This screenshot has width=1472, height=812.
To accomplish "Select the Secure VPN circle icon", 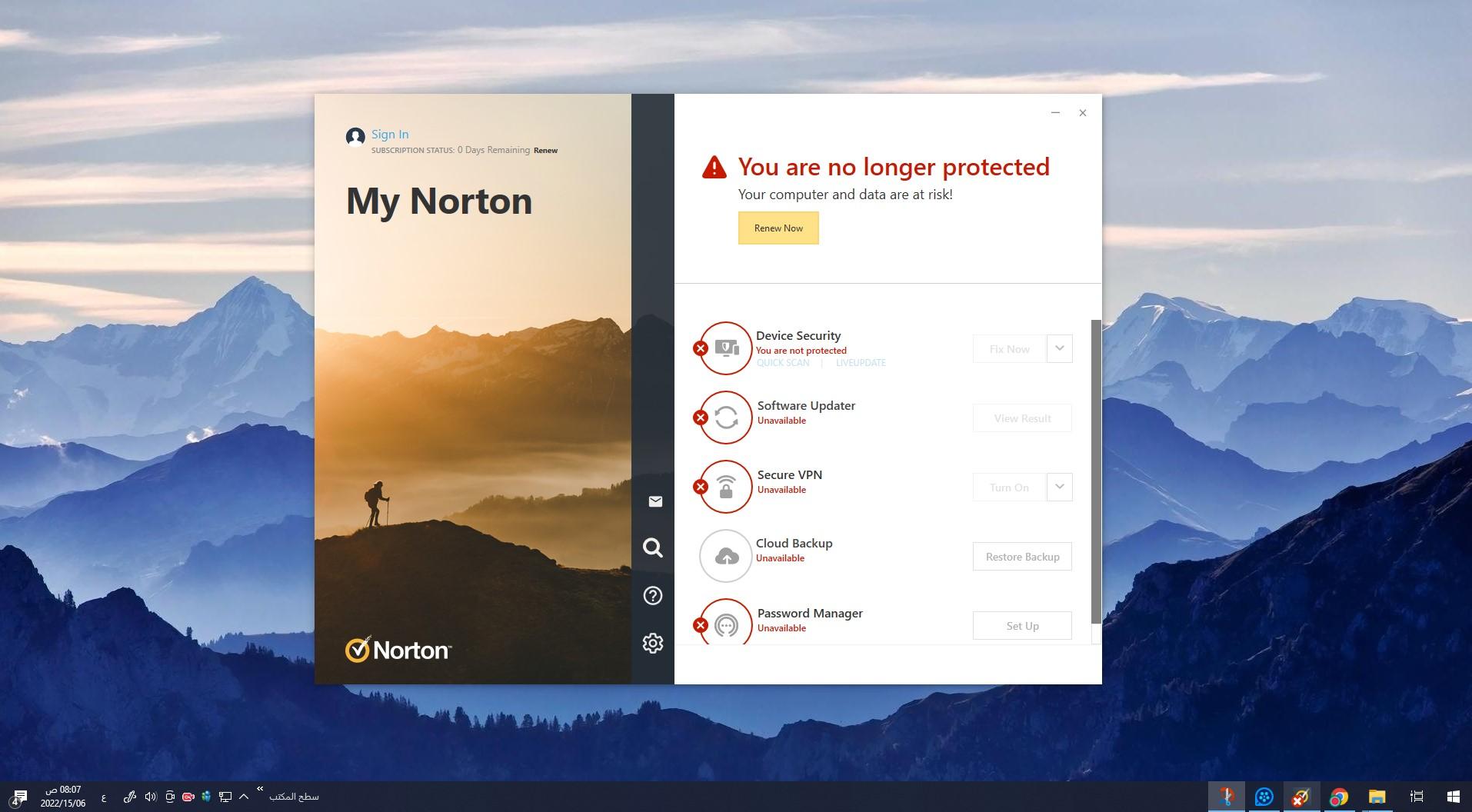I will point(725,487).
